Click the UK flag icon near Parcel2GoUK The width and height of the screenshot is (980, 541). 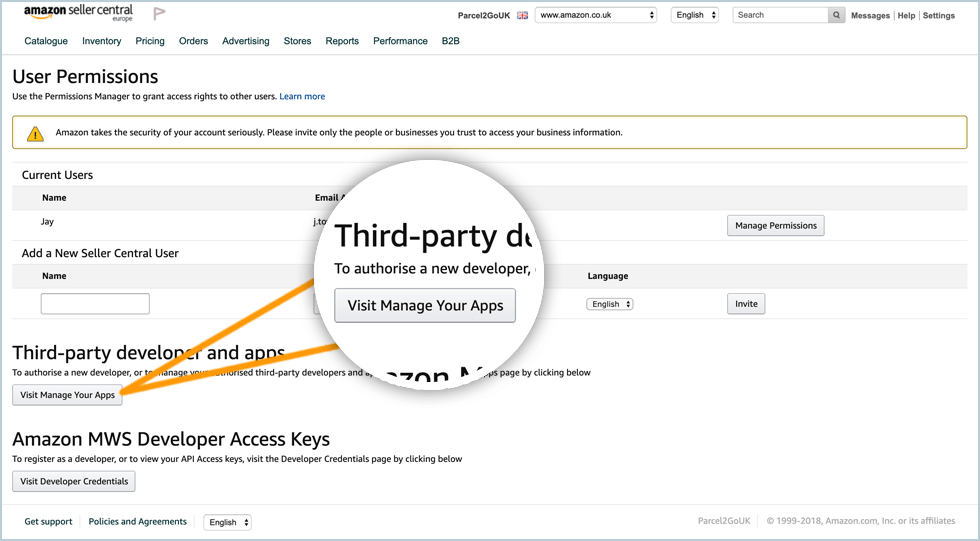coord(522,16)
